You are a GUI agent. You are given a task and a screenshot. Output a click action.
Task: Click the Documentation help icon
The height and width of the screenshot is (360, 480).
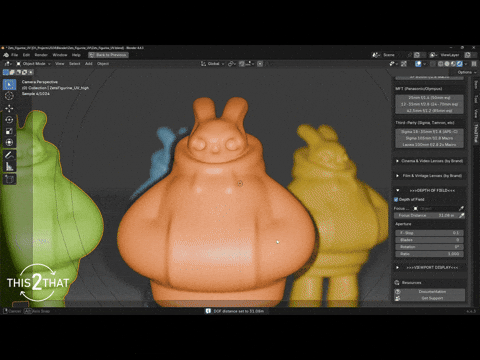click(x=398, y=292)
